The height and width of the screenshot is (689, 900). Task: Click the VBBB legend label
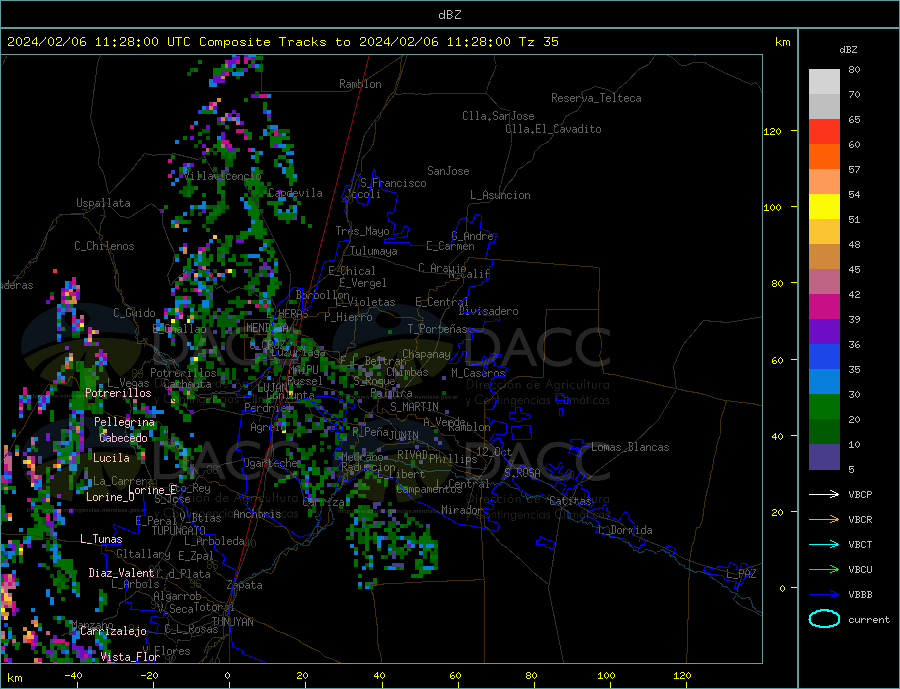click(860, 595)
